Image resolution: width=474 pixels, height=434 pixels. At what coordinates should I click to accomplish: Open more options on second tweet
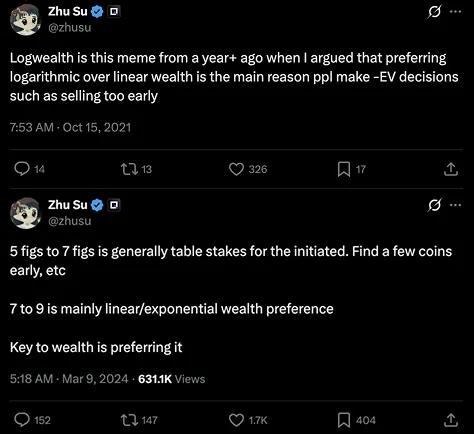pos(456,205)
